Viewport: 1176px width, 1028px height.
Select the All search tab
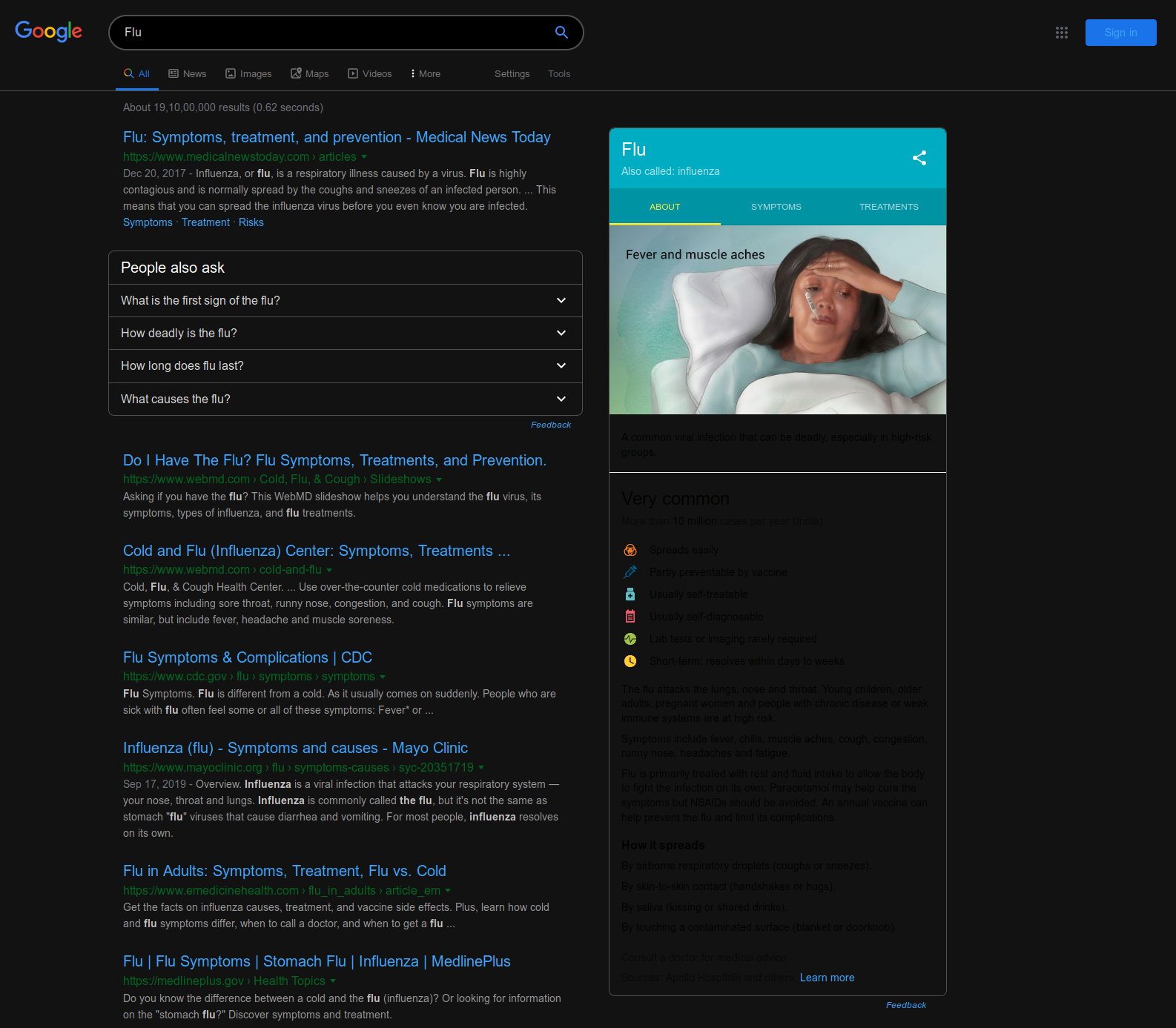coord(137,73)
